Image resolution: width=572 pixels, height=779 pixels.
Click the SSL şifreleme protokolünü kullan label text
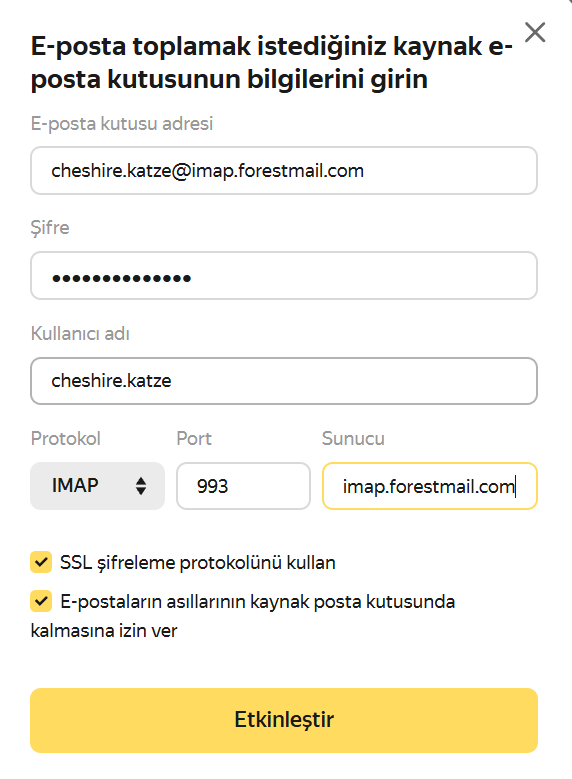pyautogui.click(x=198, y=563)
